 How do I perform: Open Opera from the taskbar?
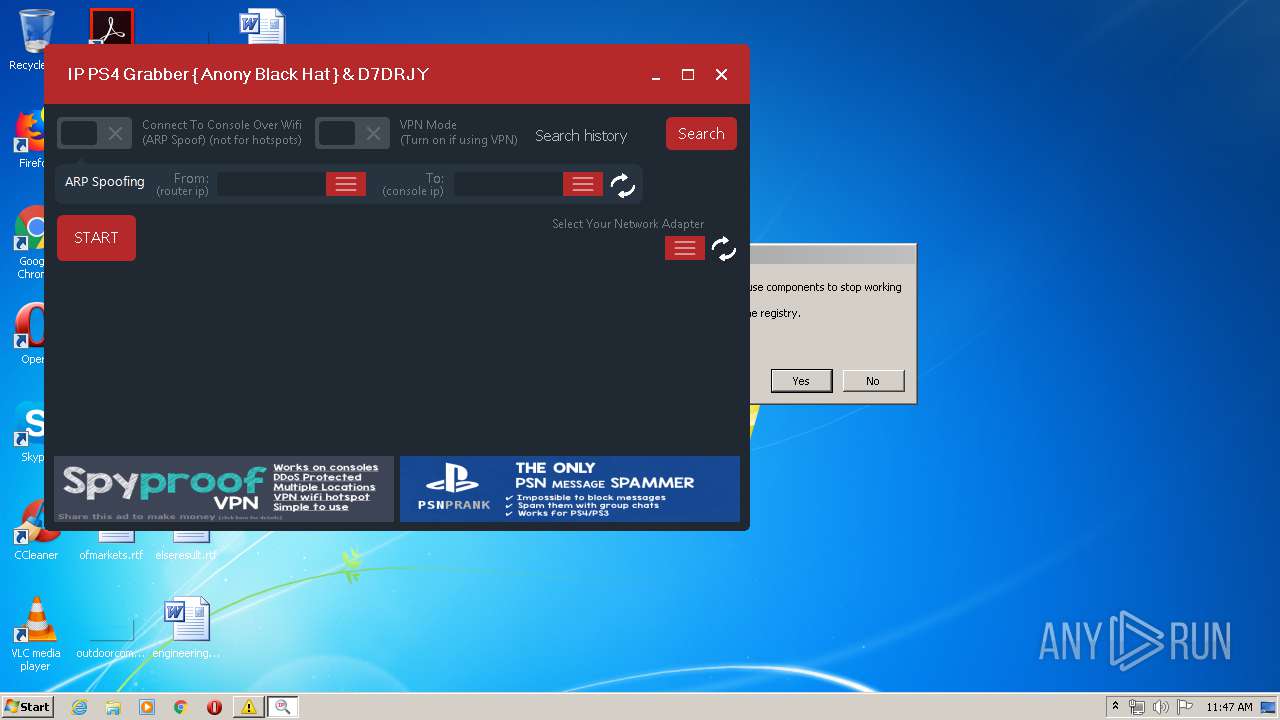pos(214,707)
